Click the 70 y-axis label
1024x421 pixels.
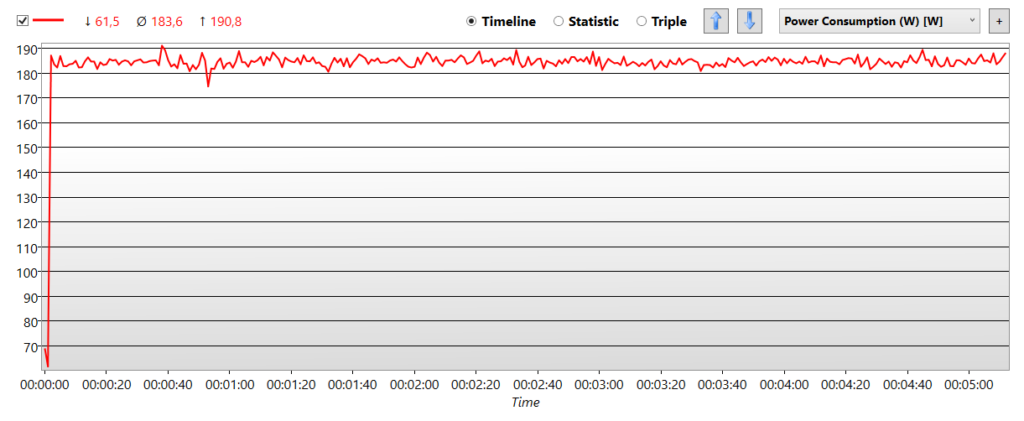tap(29, 347)
